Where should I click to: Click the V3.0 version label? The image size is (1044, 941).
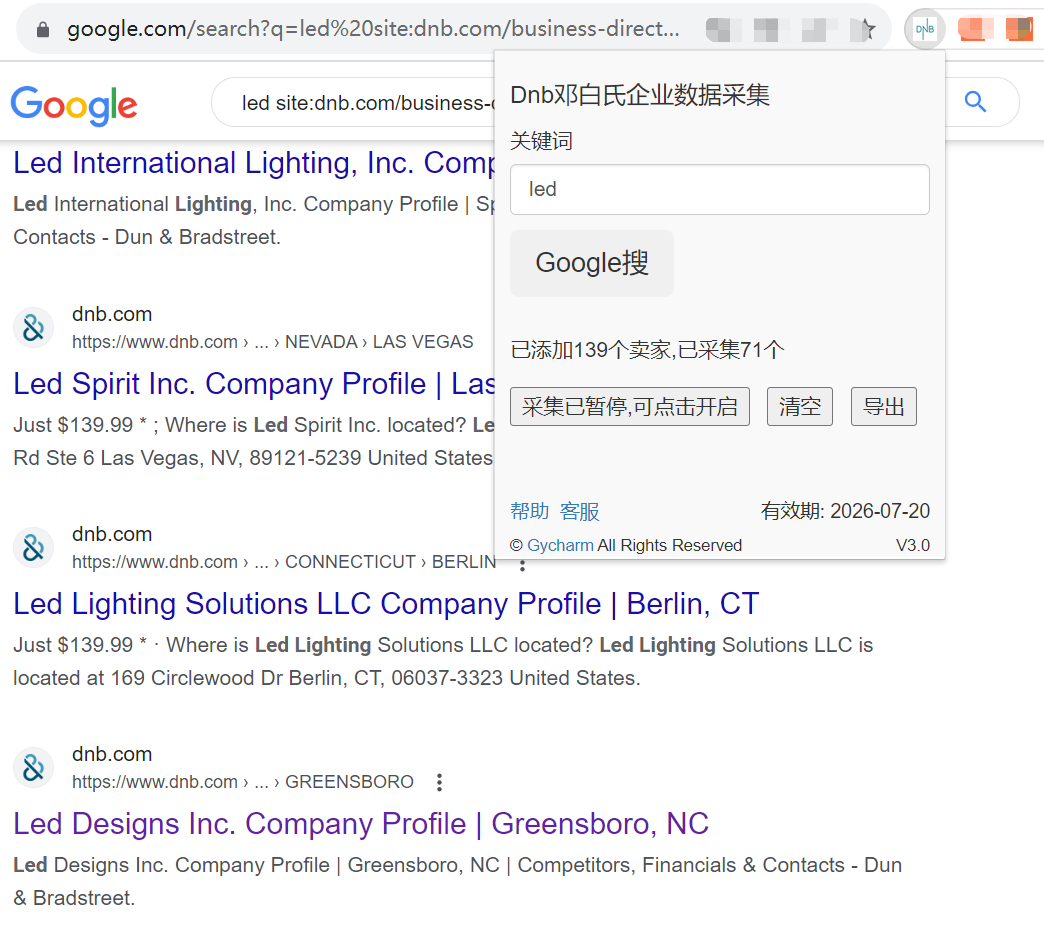coord(912,545)
